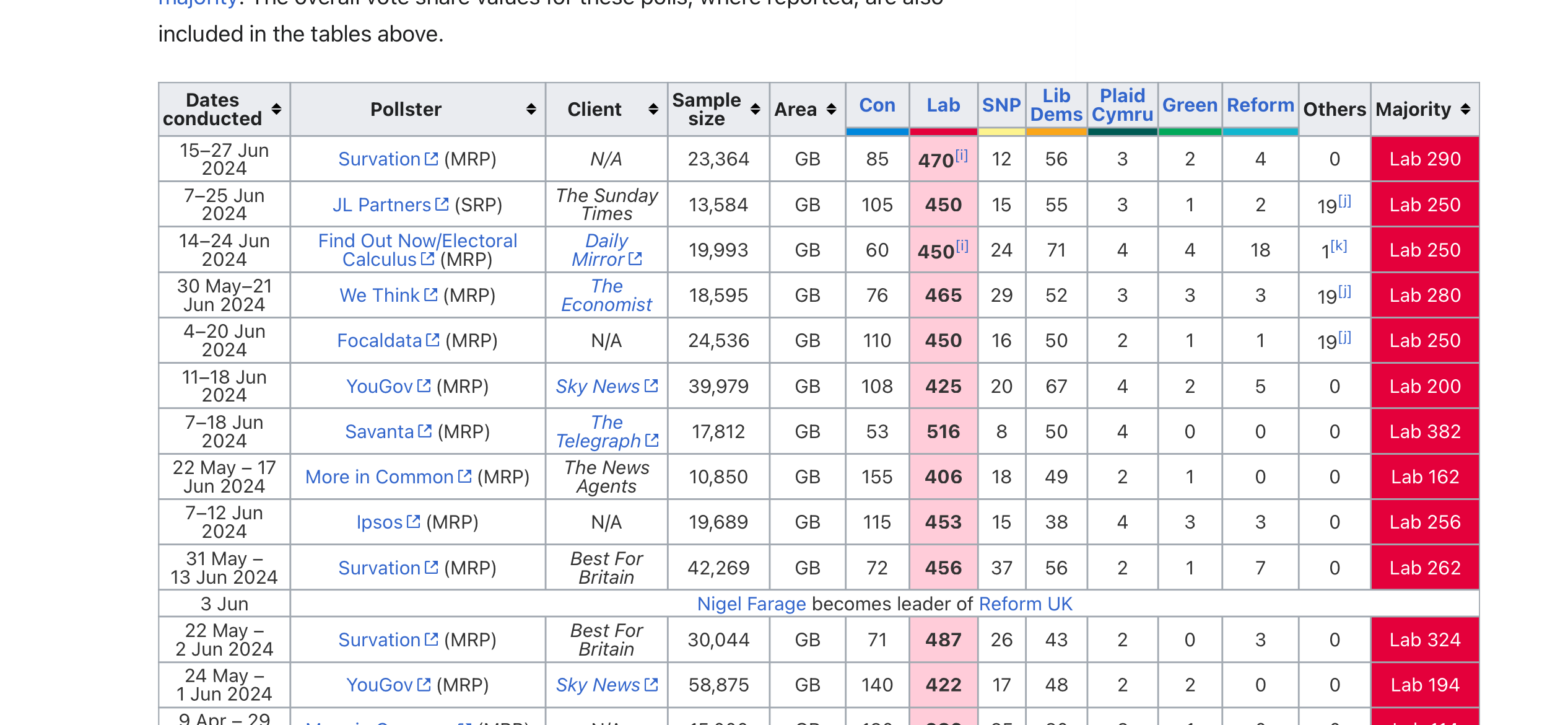The height and width of the screenshot is (725, 1568).
Task: Open Find Out Now/Electoral Calculus link
Action: [417, 250]
